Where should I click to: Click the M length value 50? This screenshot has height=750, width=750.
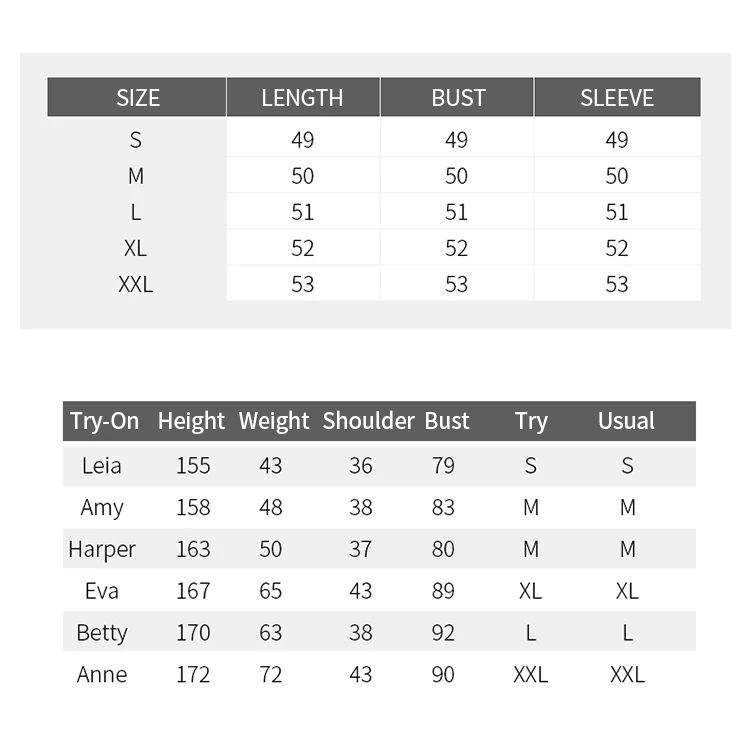pos(302,176)
